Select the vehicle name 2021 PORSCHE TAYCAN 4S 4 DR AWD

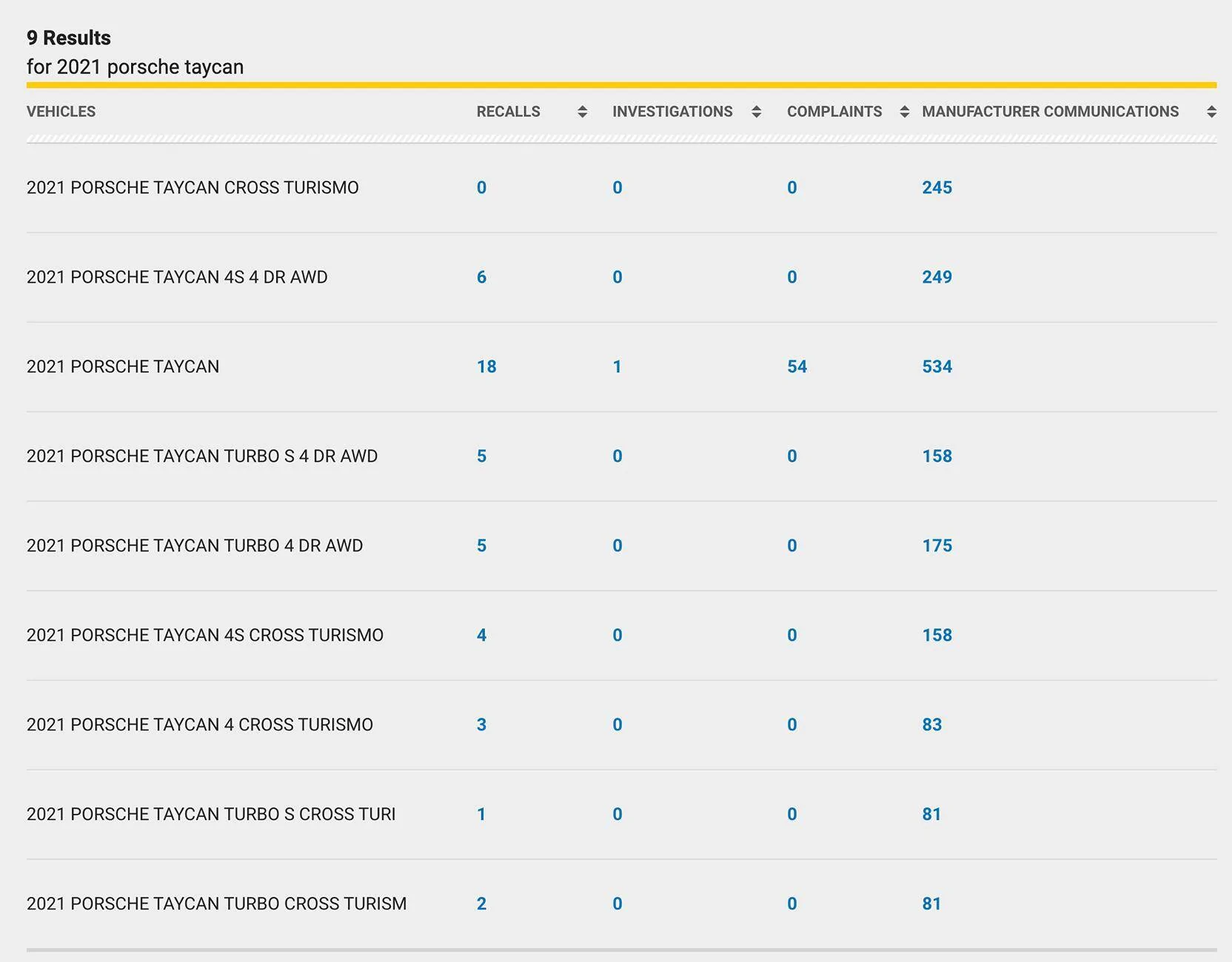(x=177, y=277)
